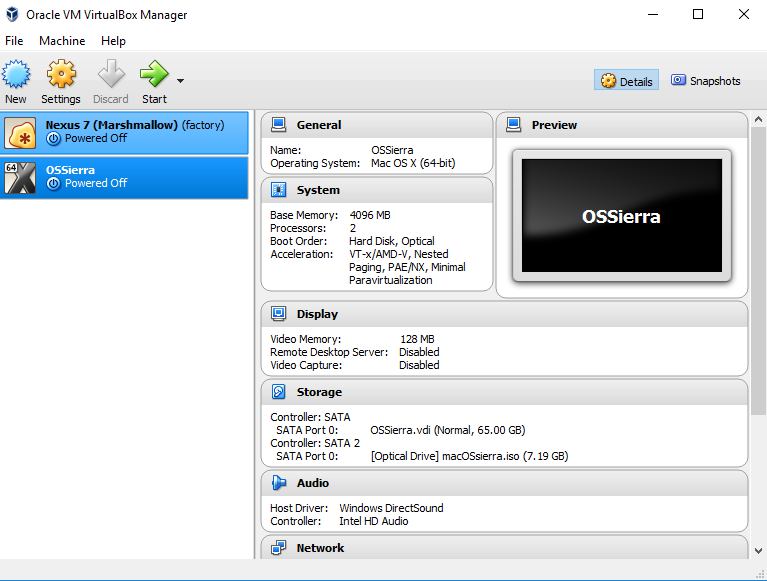
Task: Open the Network section header link
Action: 320,548
